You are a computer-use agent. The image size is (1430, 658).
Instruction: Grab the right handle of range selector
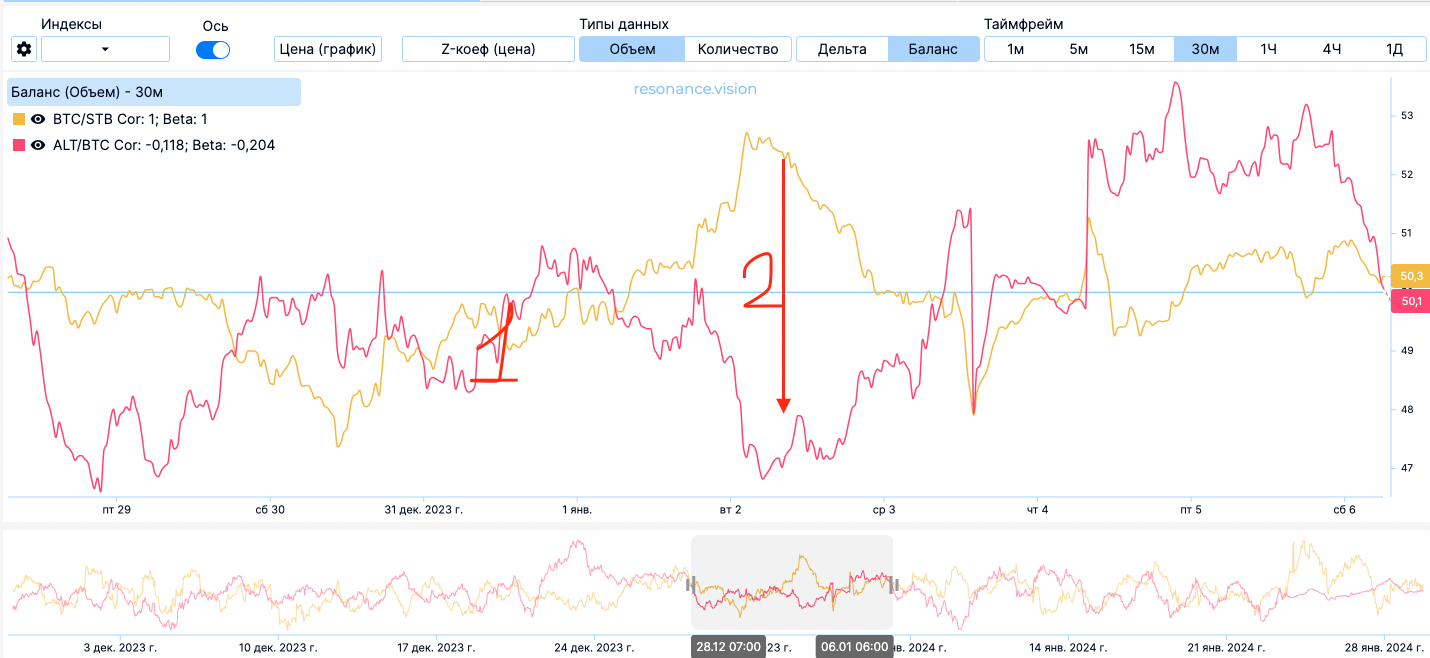click(893, 585)
